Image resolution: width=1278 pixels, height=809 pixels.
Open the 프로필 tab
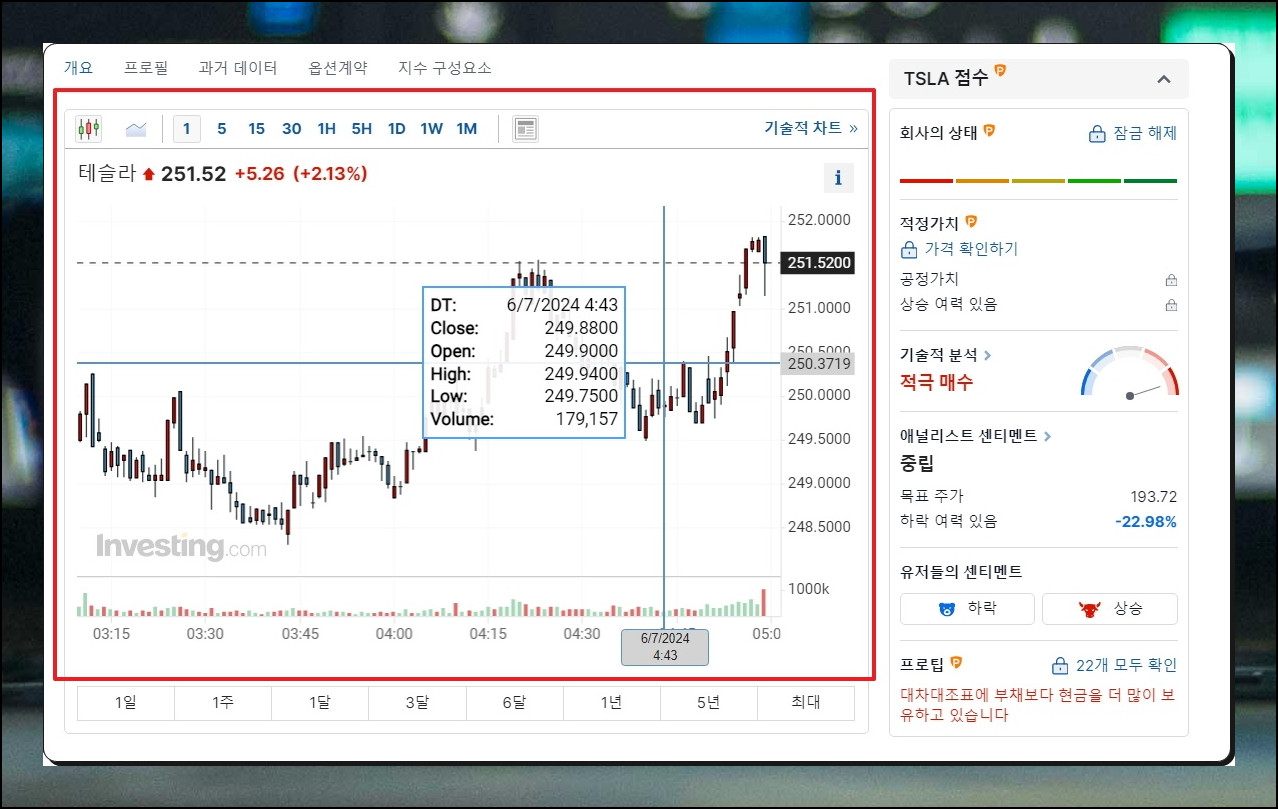146,68
